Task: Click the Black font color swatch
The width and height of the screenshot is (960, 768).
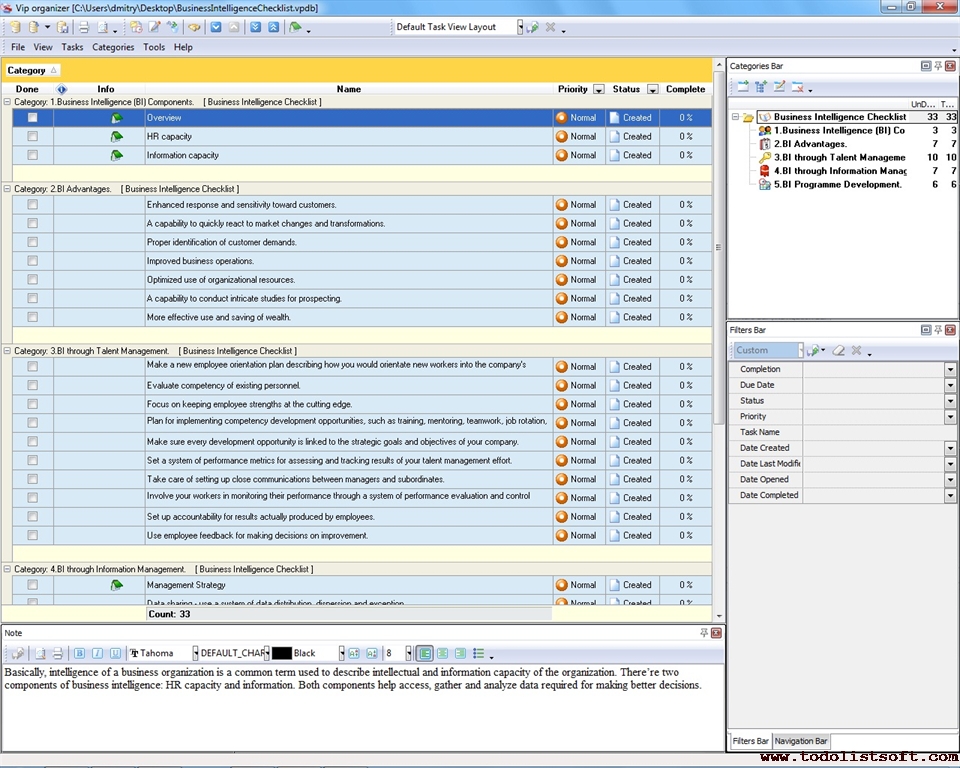Action: coord(282,653)
